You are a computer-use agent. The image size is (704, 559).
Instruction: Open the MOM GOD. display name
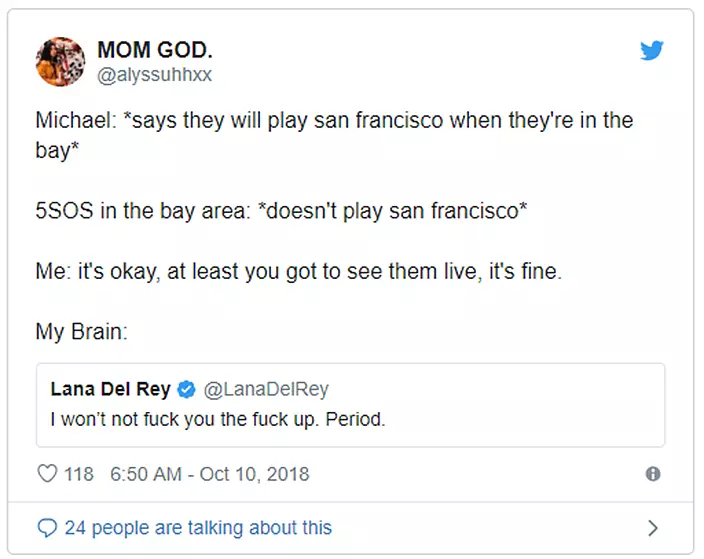tap(155, 51)
